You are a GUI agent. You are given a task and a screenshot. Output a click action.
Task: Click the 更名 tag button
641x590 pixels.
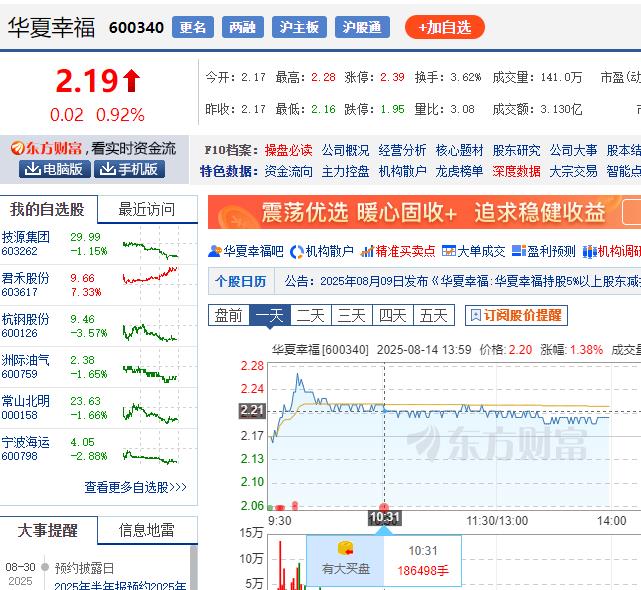193,27
